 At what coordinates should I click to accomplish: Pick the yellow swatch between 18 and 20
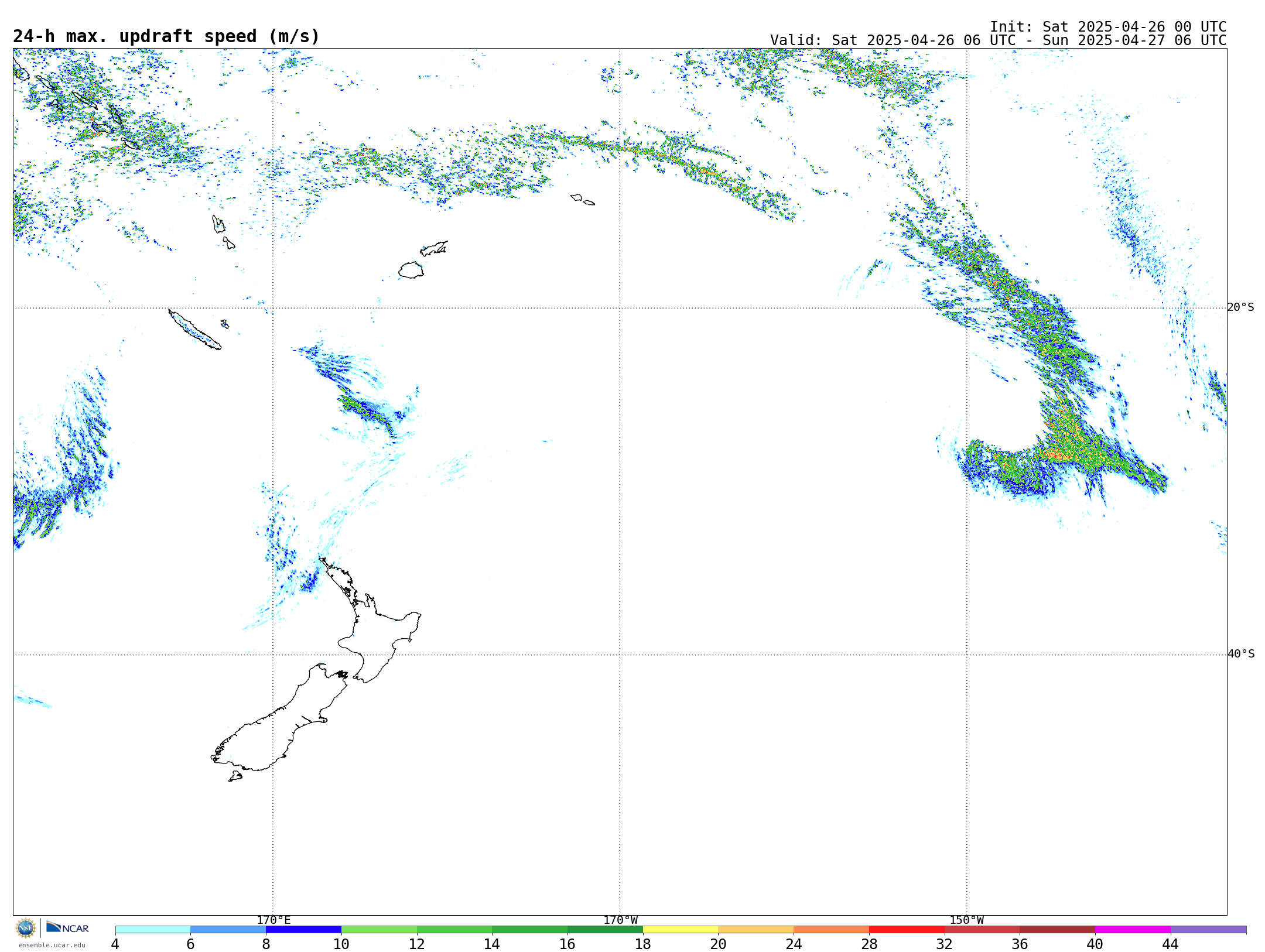(681, 930)
